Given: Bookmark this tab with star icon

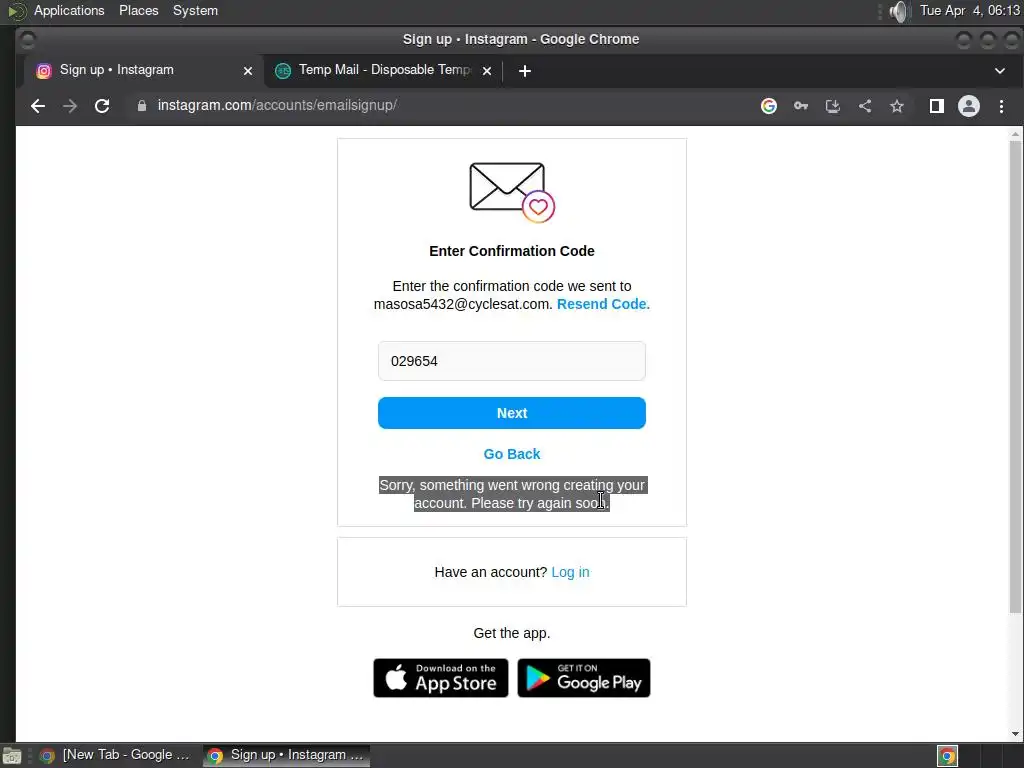Looking at the screenshot, I should [x=897, y=106].
